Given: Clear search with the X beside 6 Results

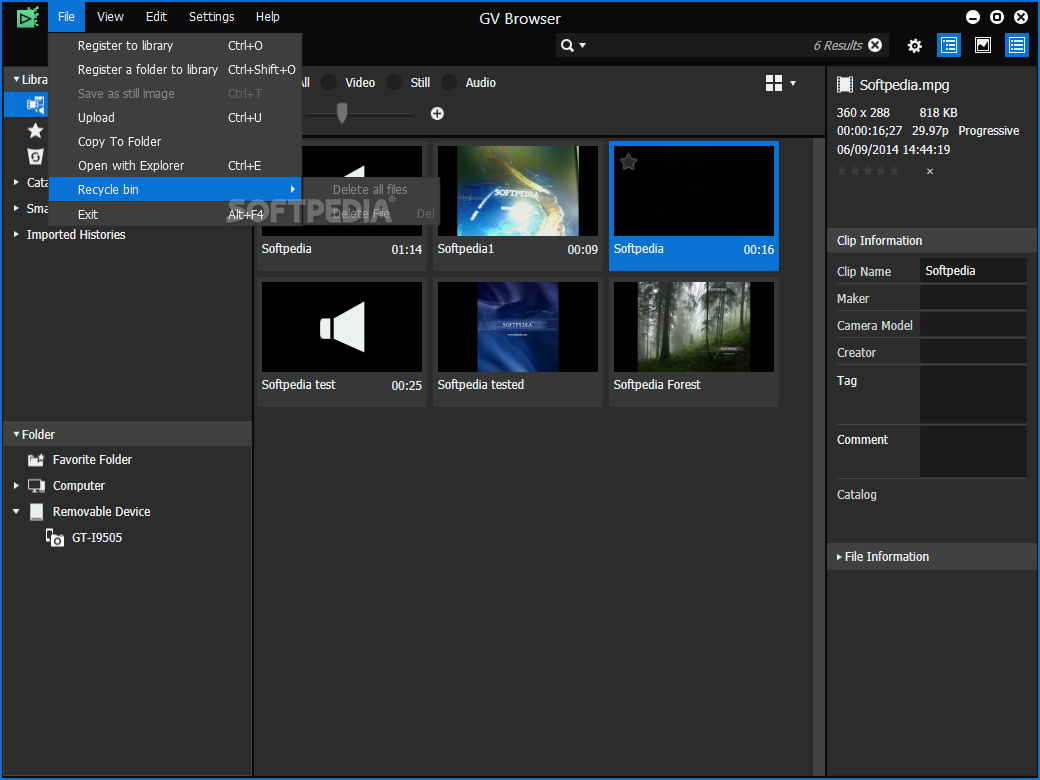Looking at the screenshot, I should [875, 45].
